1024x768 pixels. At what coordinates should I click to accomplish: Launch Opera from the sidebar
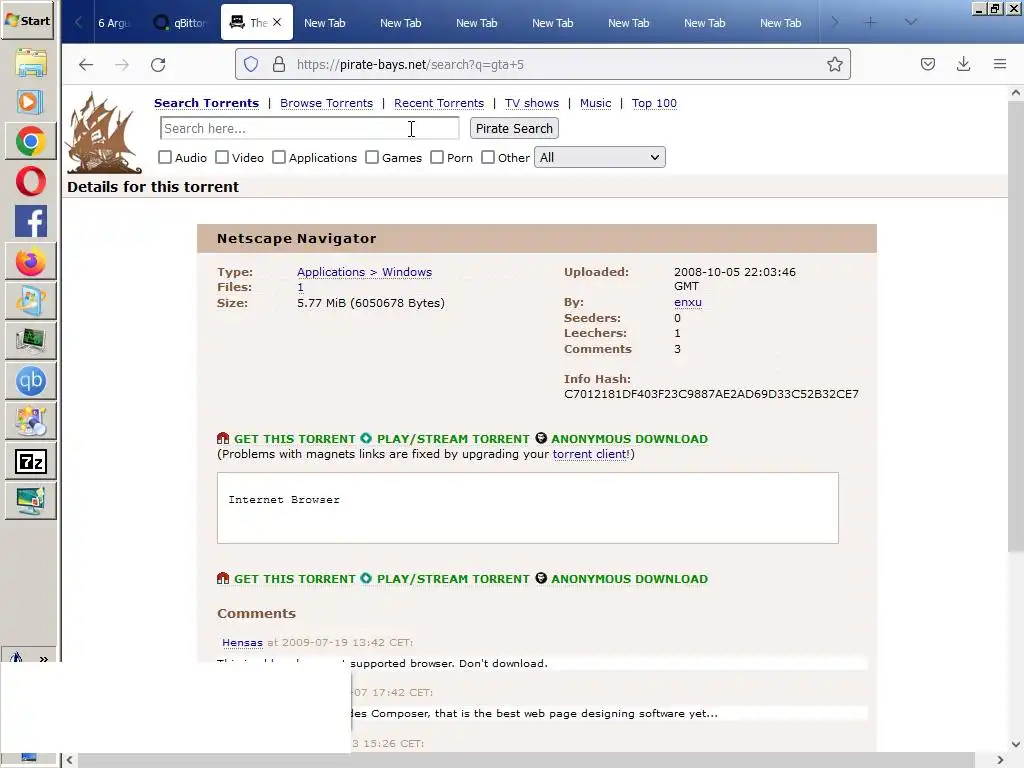[x=31, y=182]
